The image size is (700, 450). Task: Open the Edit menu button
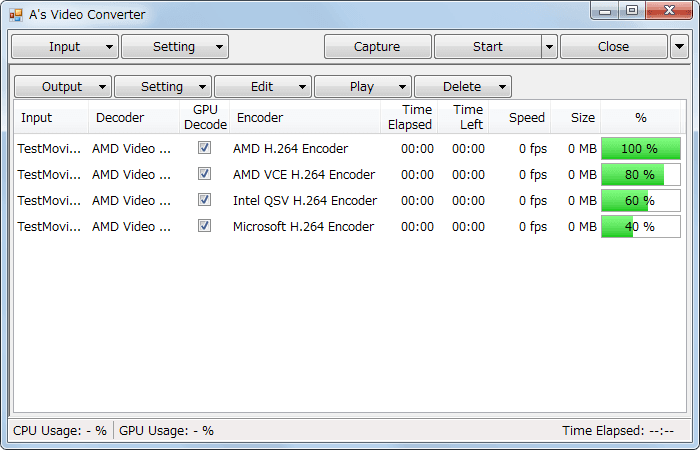pos(262,87)
